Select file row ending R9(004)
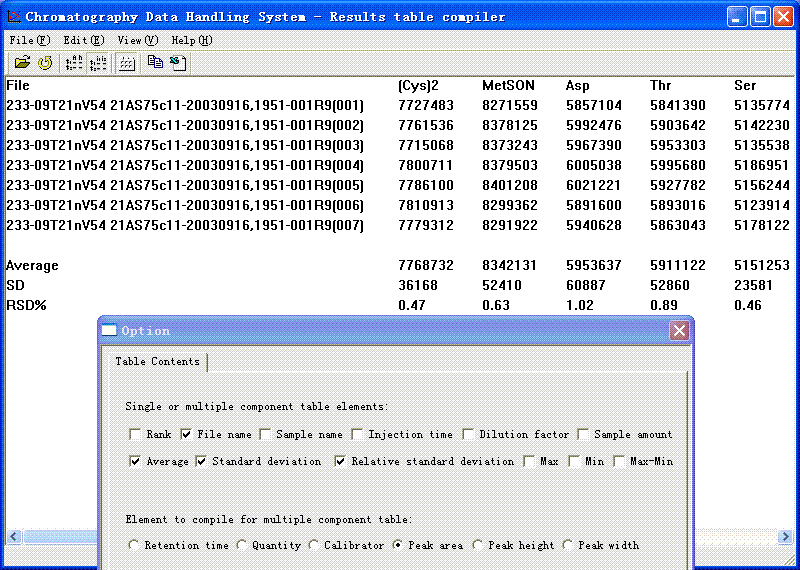Viewport: 800px width, 570px height. [185, 165]
